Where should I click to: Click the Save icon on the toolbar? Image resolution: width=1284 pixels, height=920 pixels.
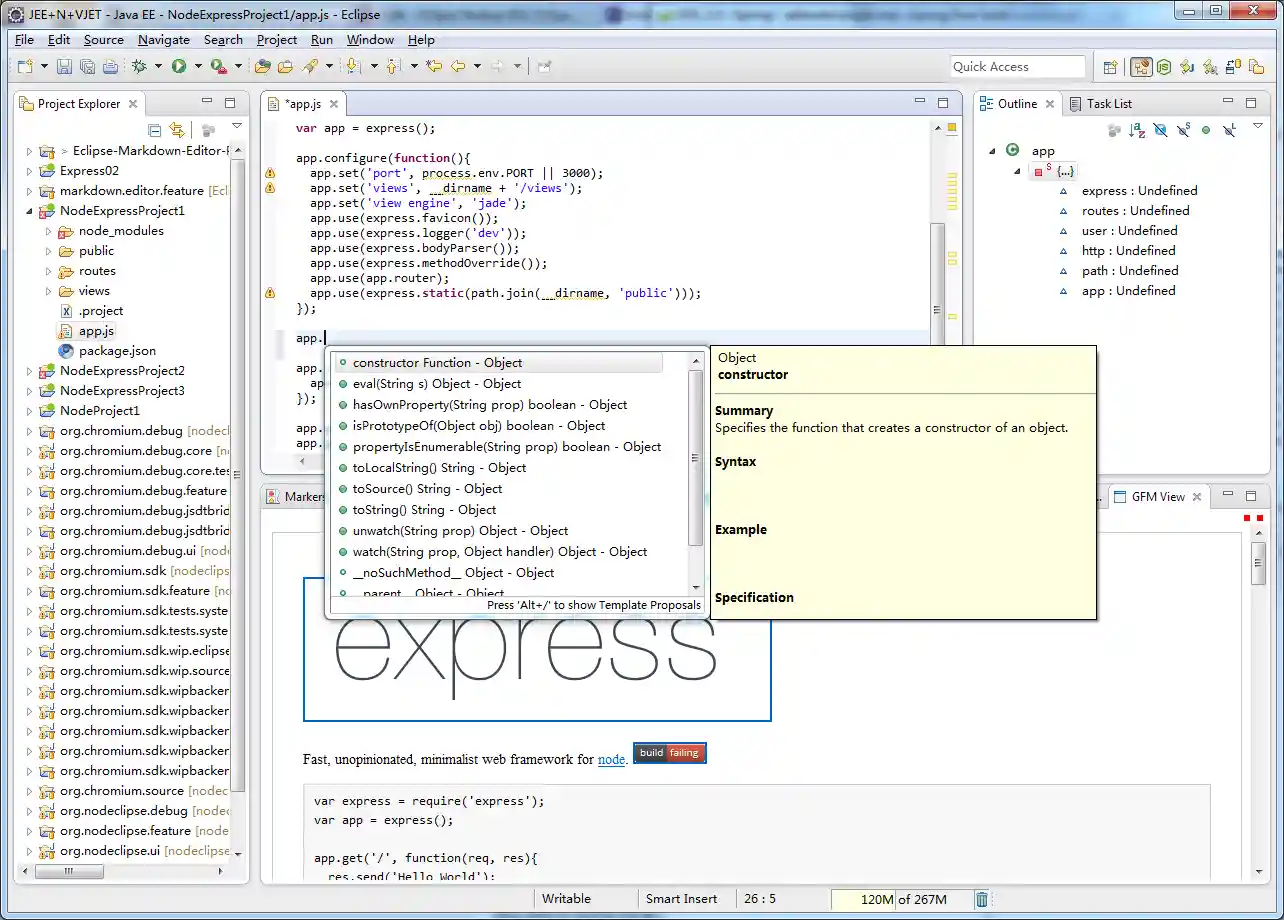click(64, 66)
